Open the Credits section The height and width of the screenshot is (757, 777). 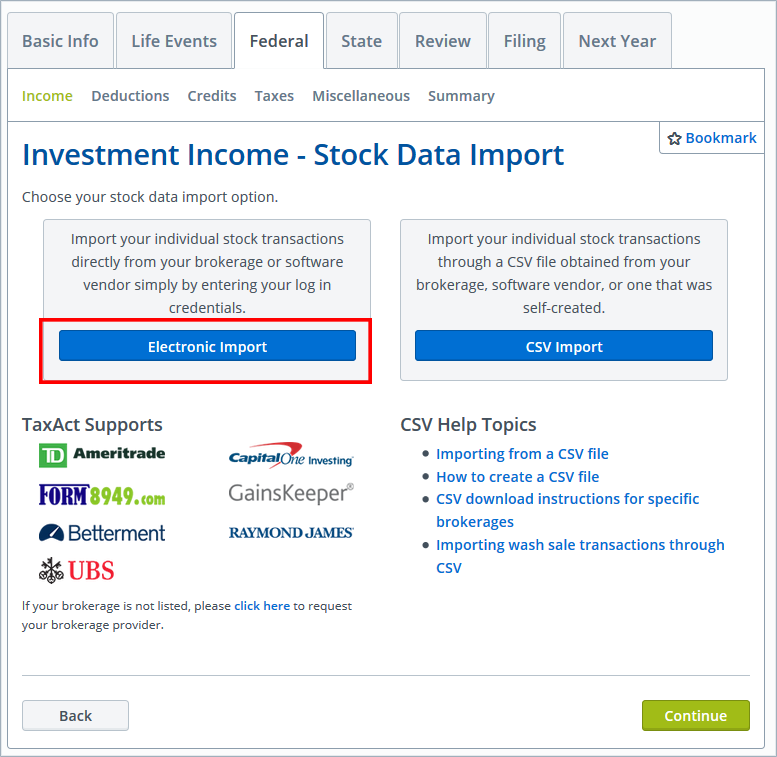[212, 96]
